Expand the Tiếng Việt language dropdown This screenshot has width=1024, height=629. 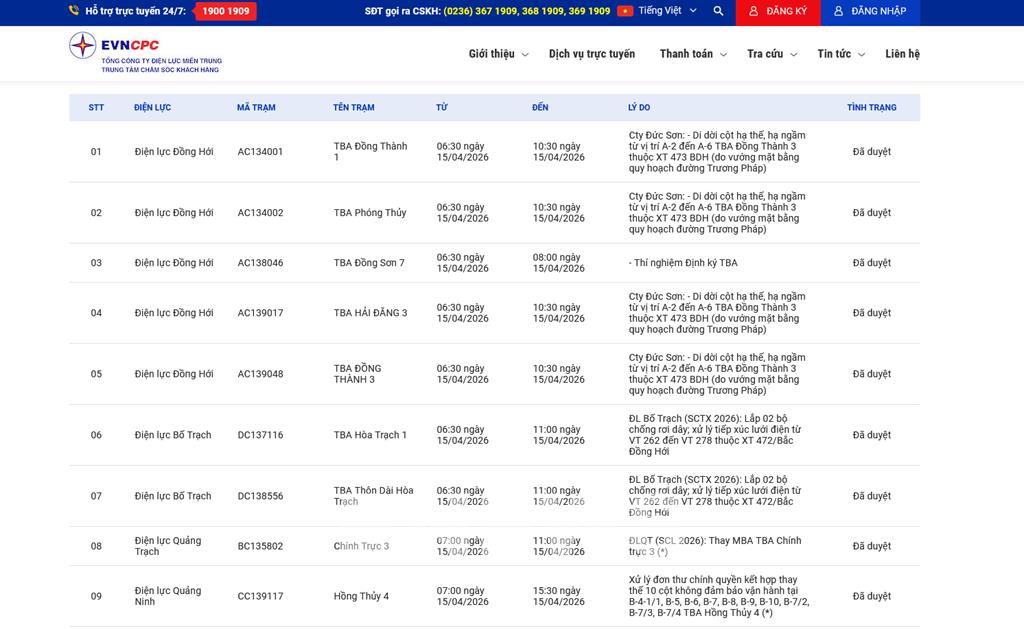(x=666, y=11)
